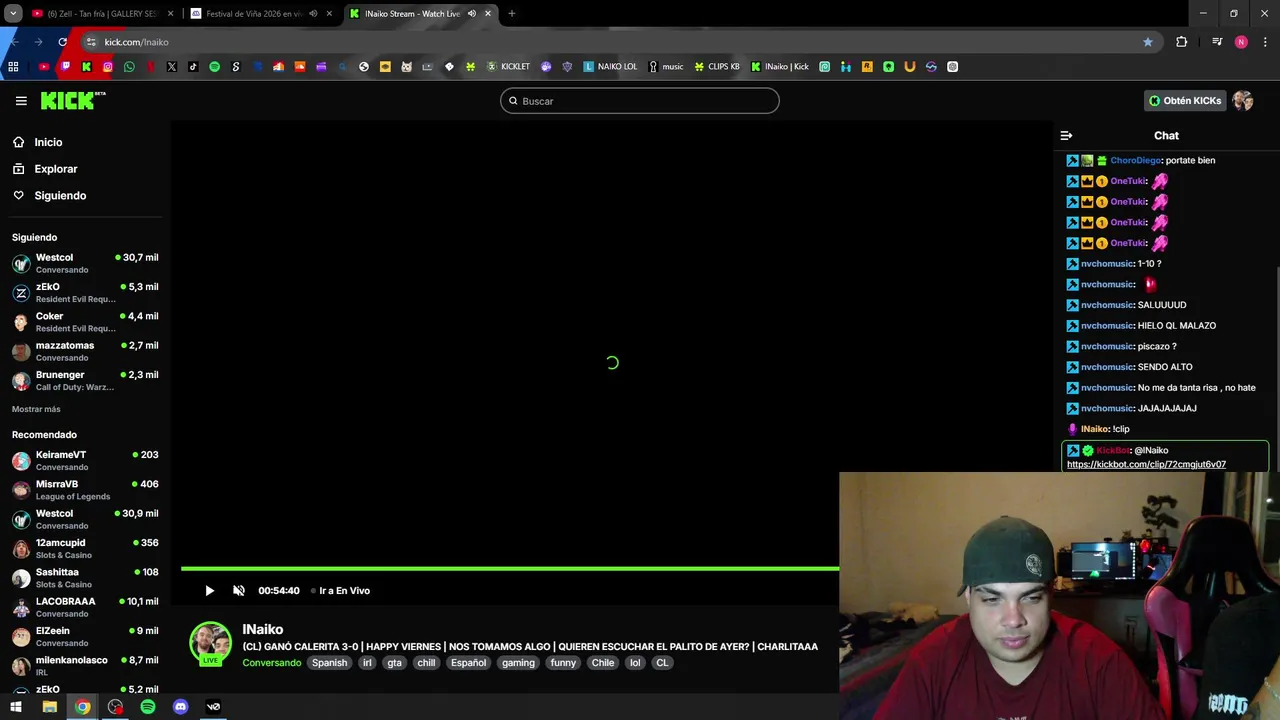Play the paused stream
1280x720 pixels.
point(209,591)
